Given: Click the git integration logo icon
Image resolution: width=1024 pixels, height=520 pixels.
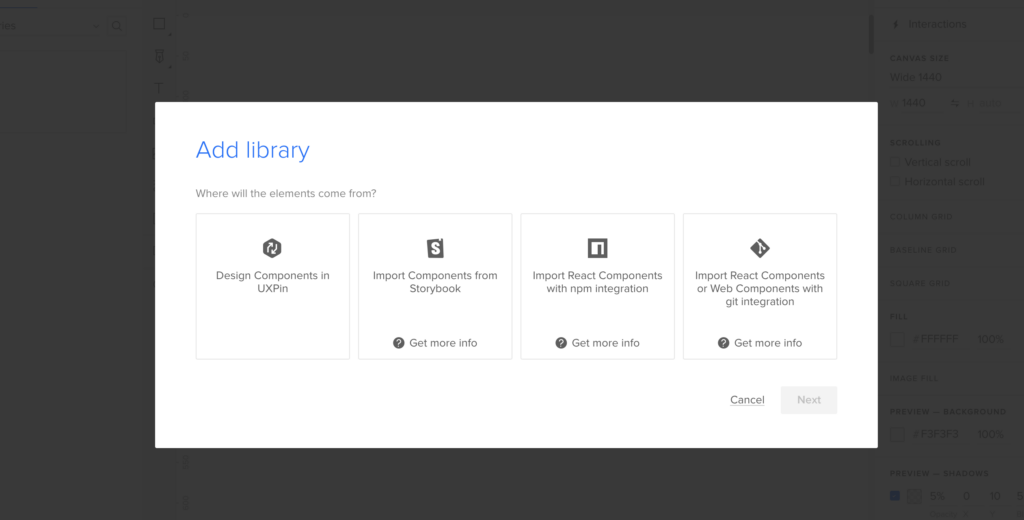Looking at the screenshot, I should pyautogui.click(x=760, y=248).
